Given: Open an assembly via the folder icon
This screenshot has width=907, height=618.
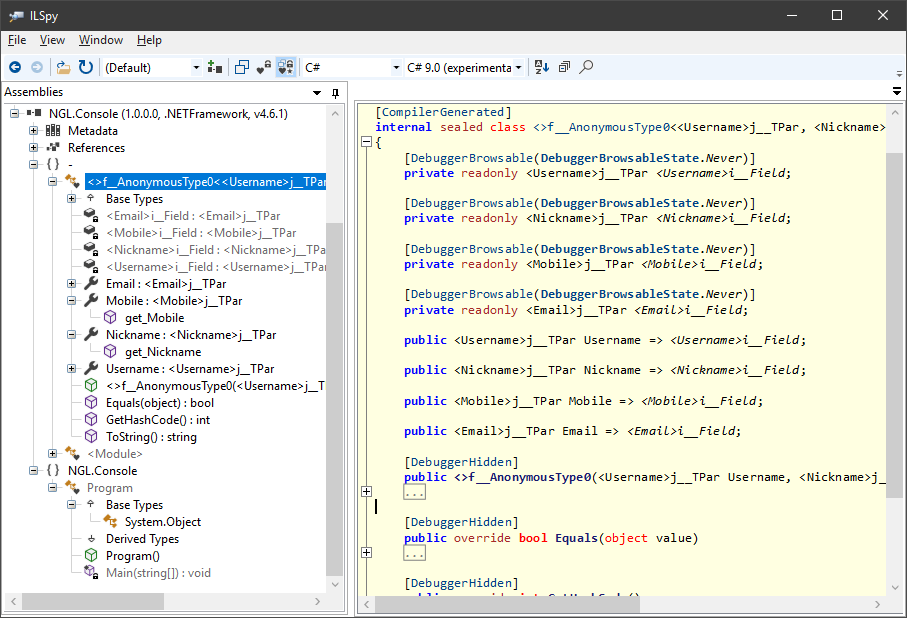Looking at the screenshot, I should (x=63, y=68).
